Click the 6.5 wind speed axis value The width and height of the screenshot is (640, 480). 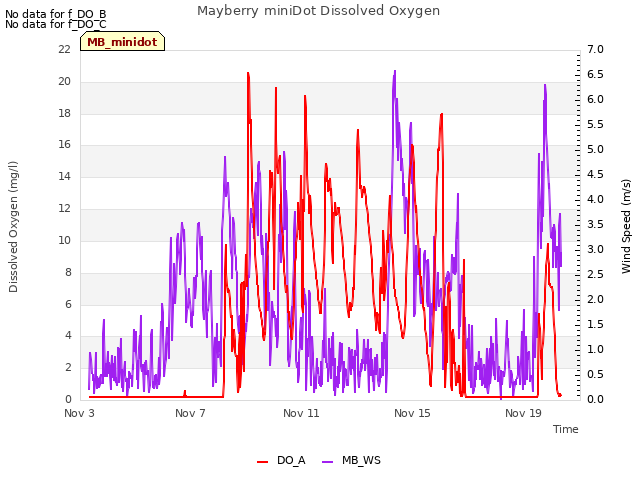click(x=595, y=74)
